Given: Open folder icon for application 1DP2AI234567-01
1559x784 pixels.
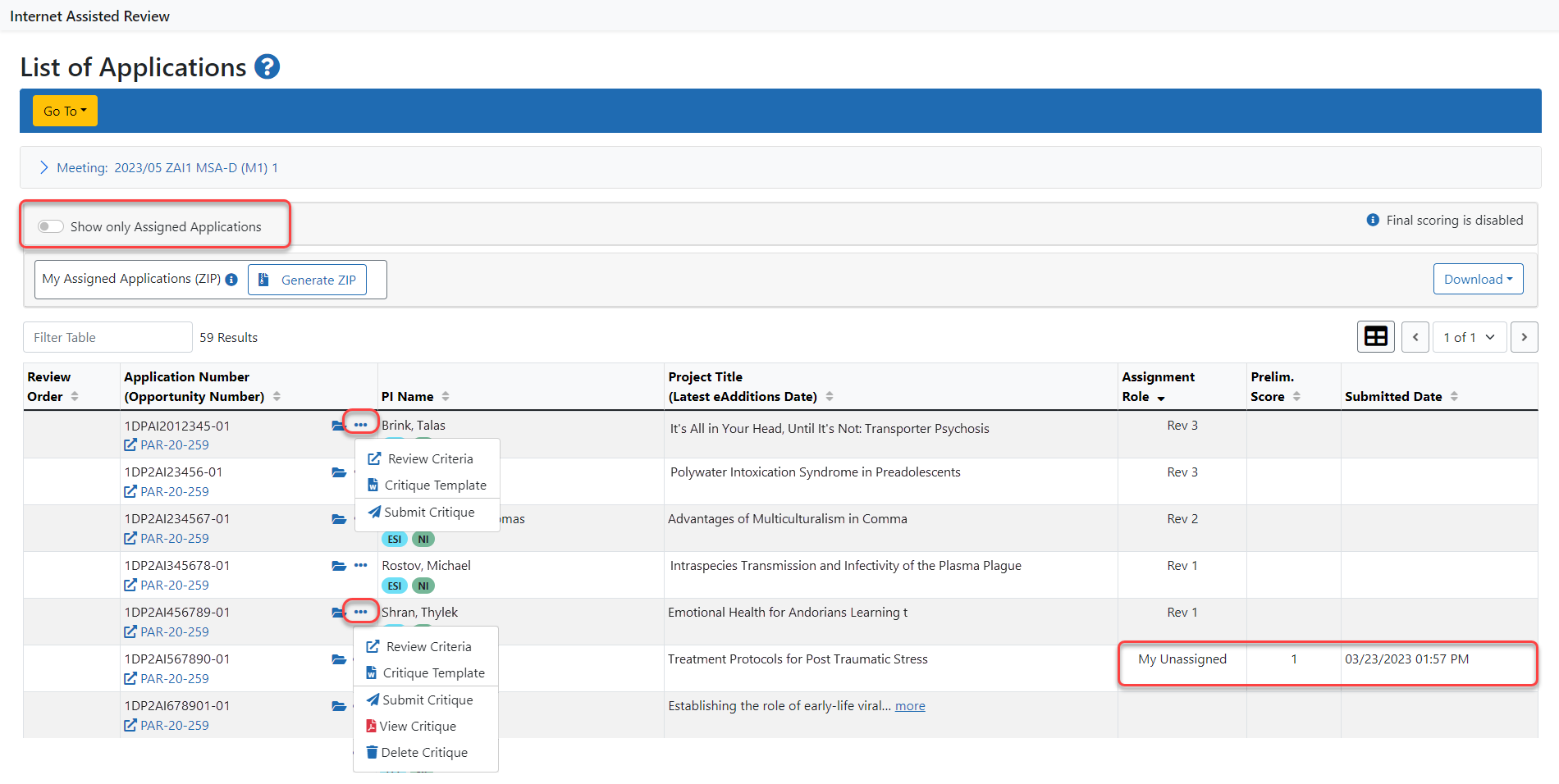Looking at the screenshot, I should tap(338, 519).
